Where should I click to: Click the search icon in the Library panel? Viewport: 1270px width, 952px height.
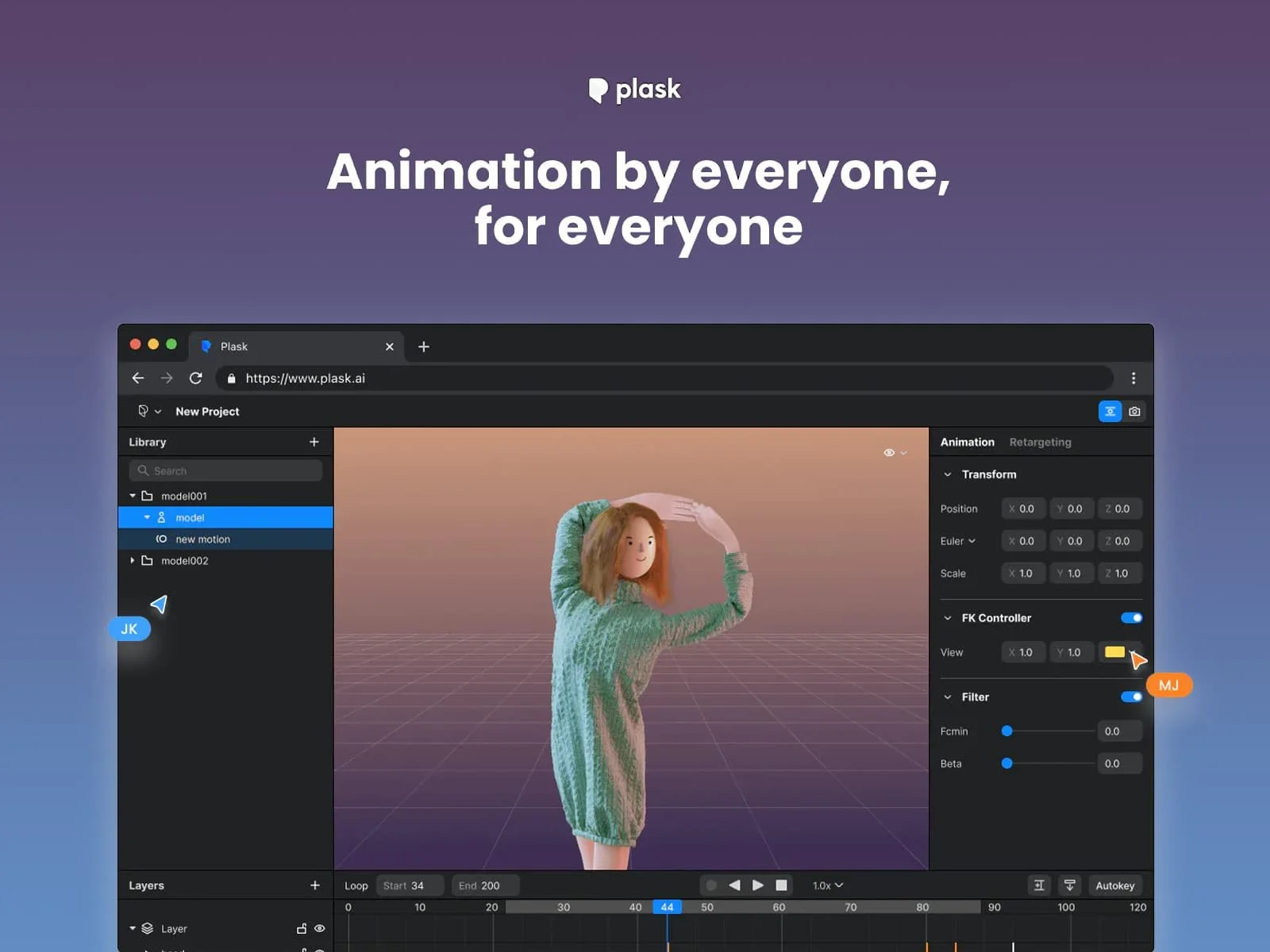[144, 470]
